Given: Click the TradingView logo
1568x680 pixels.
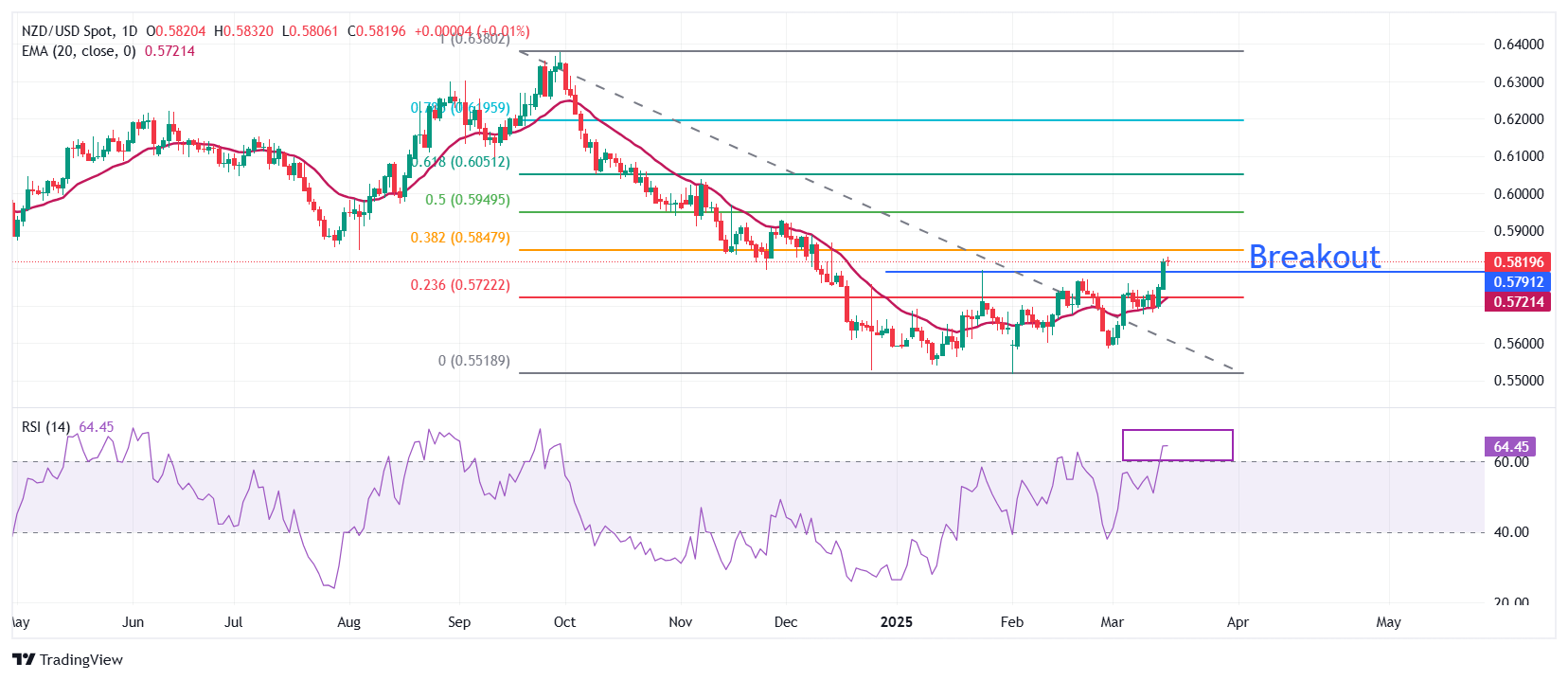Looking at the screenshot, I should tap(68, 659).
